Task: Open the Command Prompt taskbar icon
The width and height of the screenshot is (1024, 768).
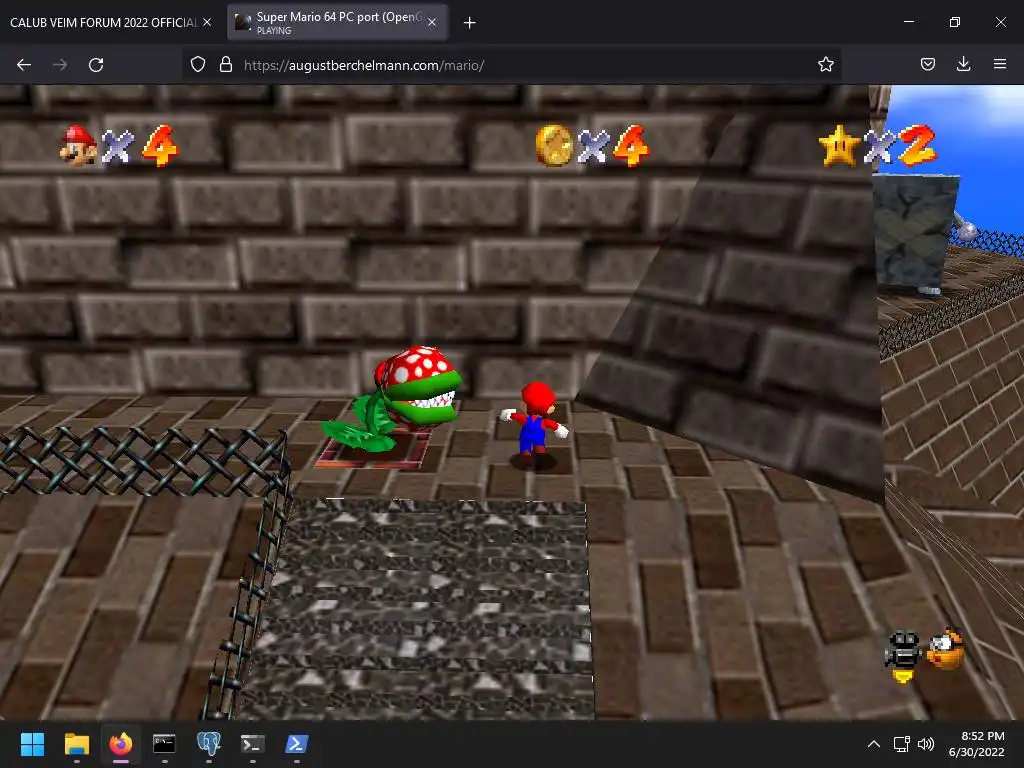Action: tap(164, 744)
